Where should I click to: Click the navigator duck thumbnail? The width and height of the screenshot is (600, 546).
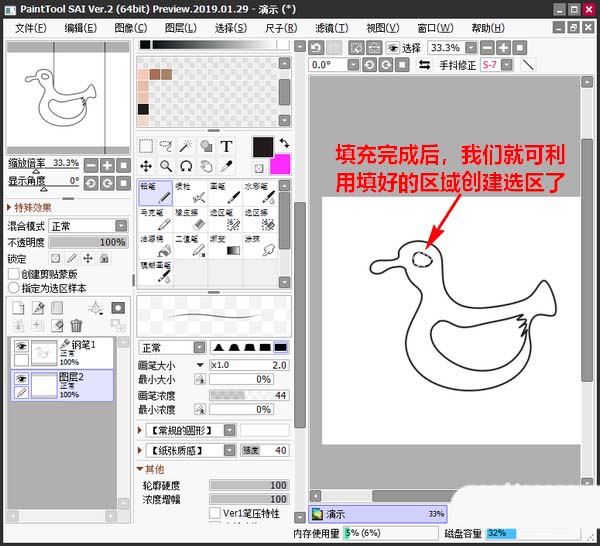click(x=68, y=98)
